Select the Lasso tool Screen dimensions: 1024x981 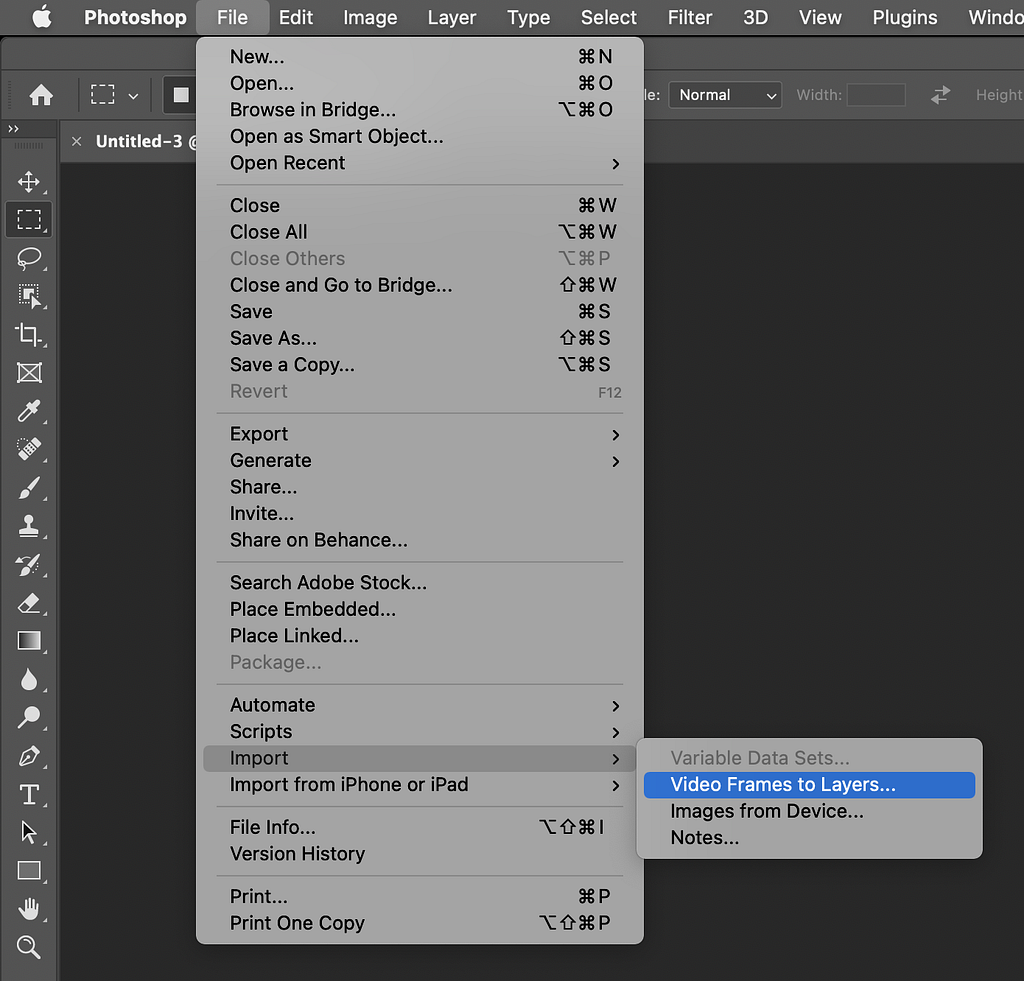(x=29, y=259)
